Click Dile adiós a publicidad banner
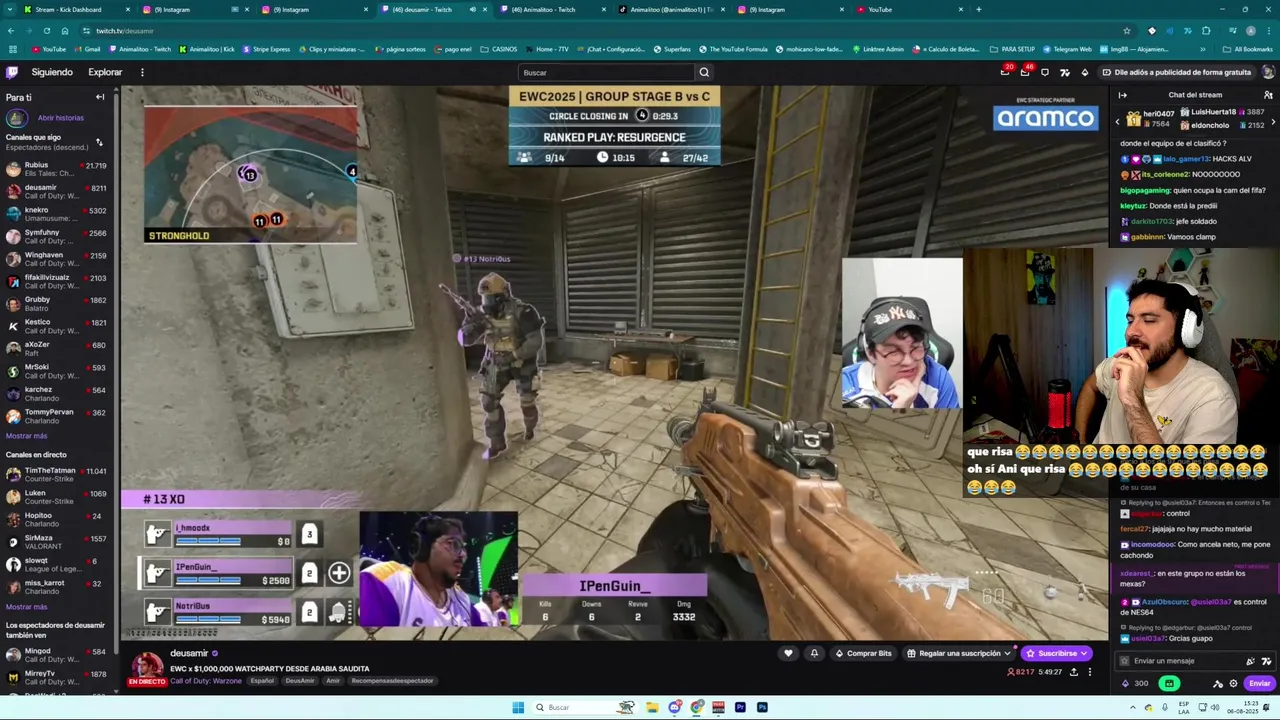Screen dimensions: 1280x720 click(1176, 72)
